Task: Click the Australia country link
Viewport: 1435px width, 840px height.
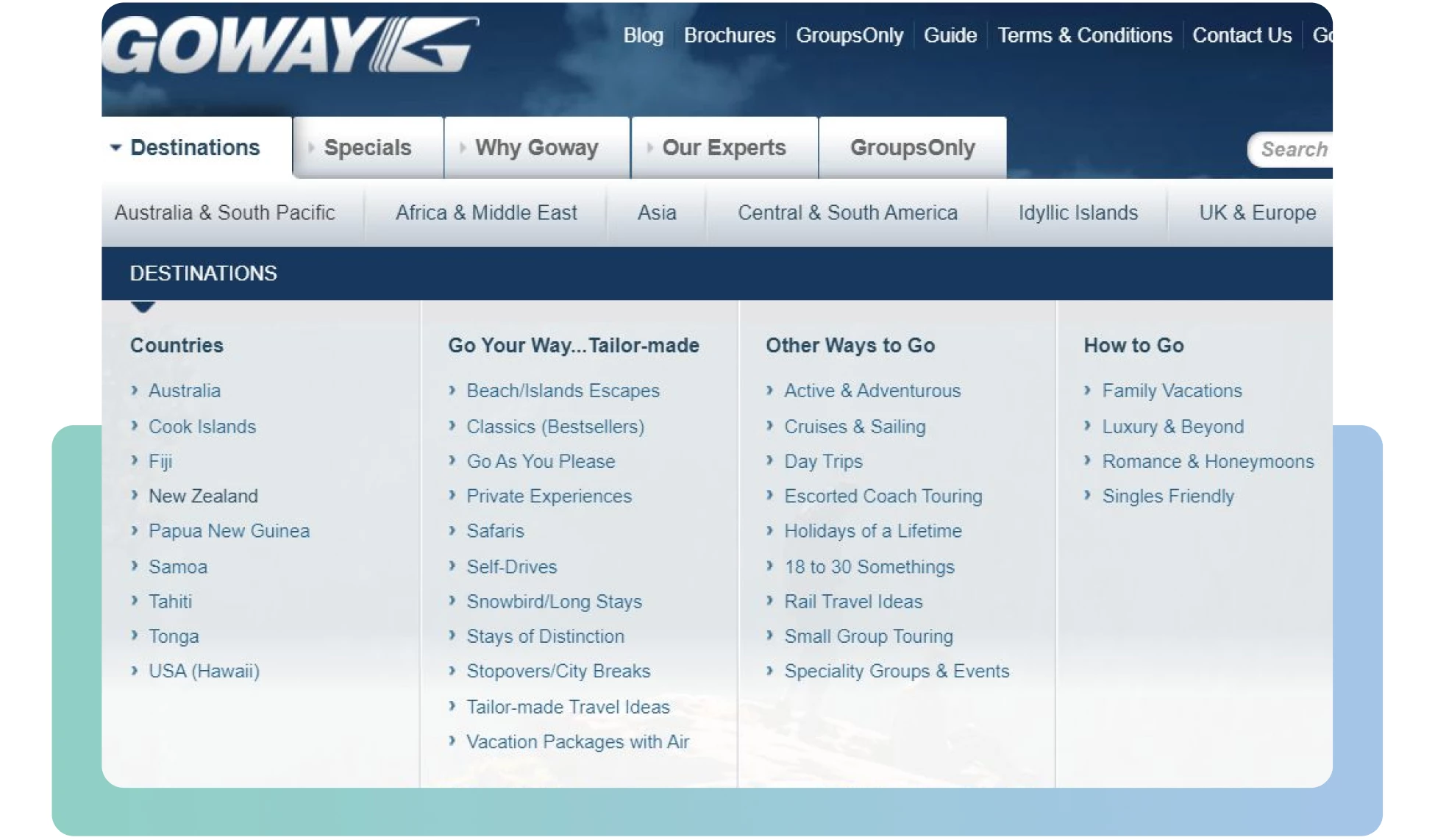Action: coord(184,391)
